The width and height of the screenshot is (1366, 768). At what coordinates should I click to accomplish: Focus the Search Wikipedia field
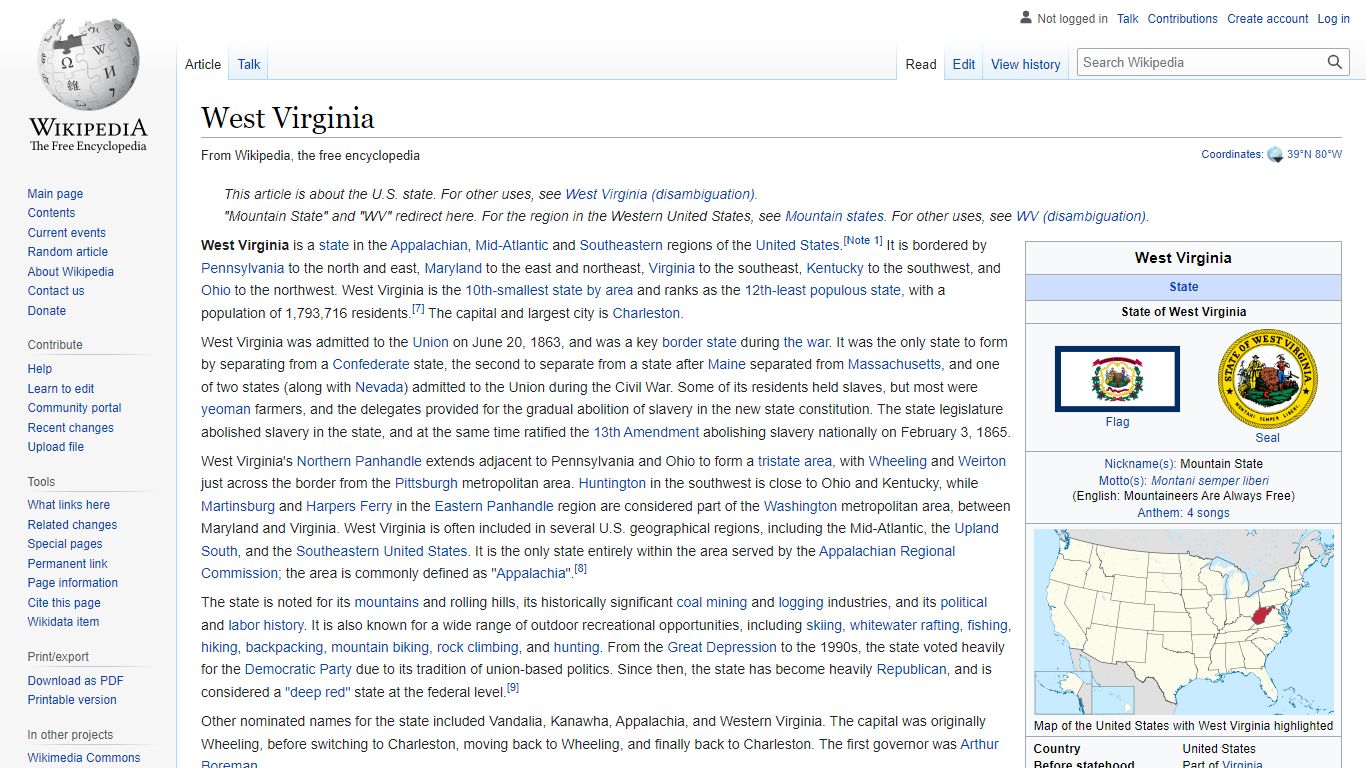1202,62
